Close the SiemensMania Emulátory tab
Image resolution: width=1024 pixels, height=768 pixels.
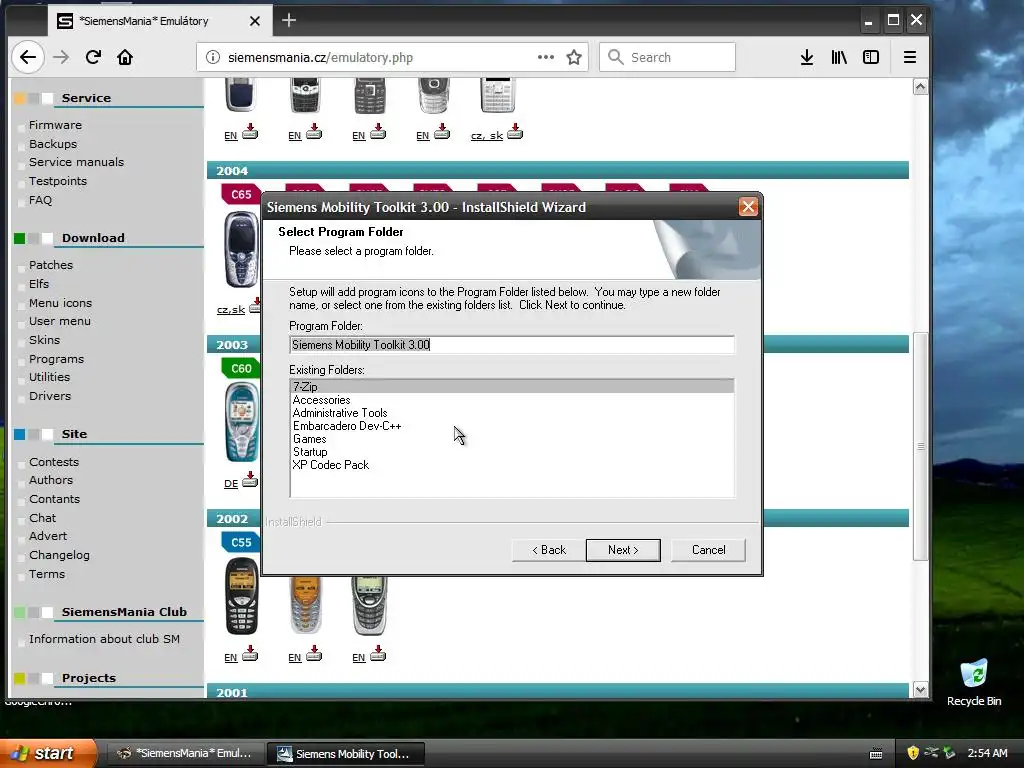click(255, 21)
